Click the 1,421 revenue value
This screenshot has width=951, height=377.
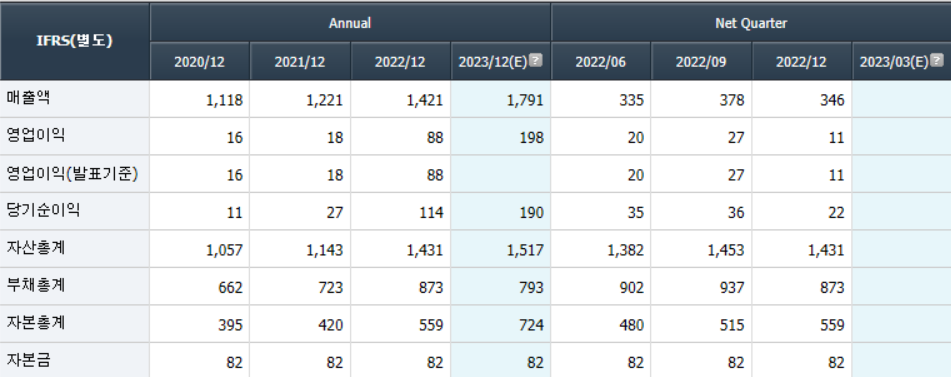425,101
